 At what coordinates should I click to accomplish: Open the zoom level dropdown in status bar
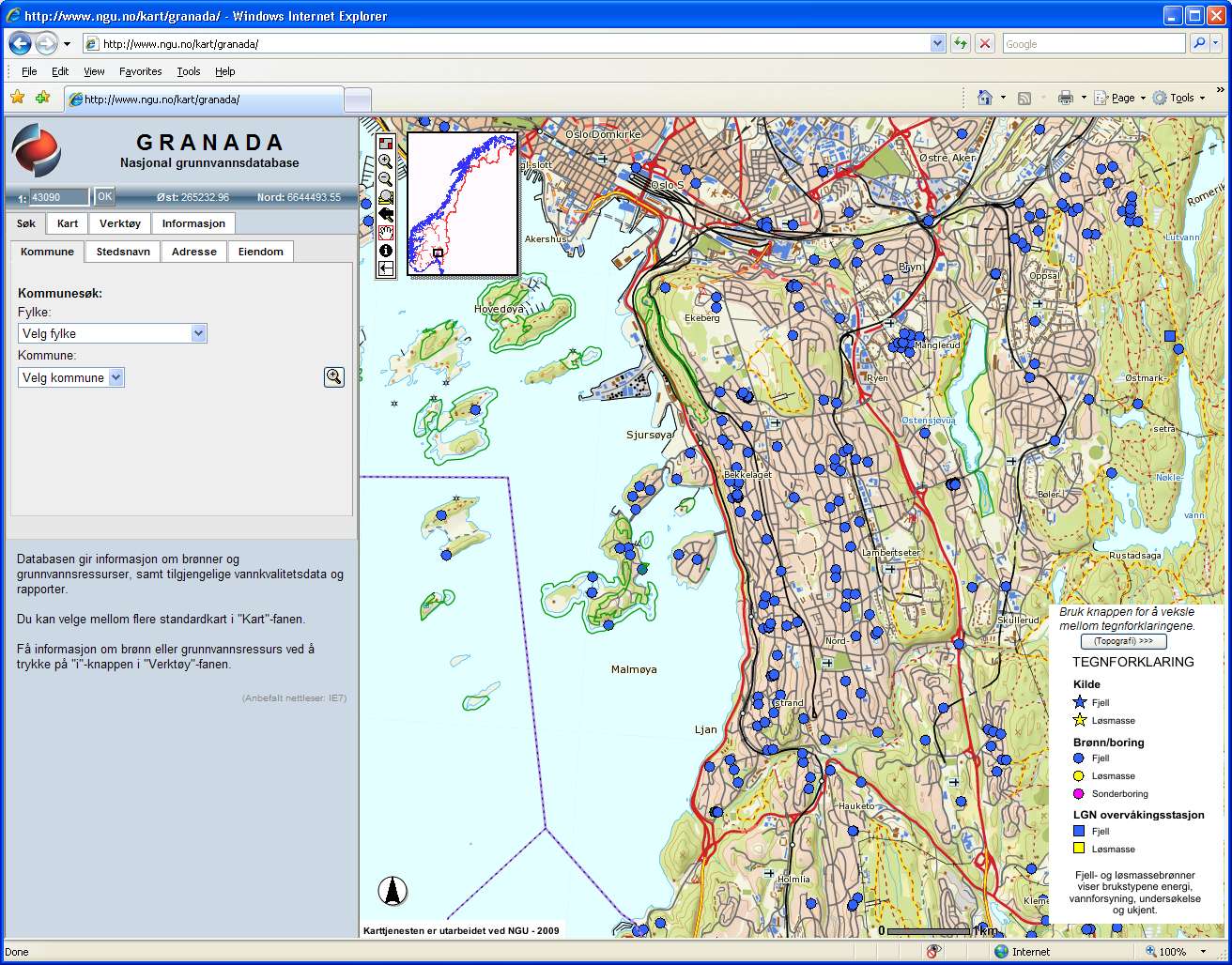coord(1204,952)
